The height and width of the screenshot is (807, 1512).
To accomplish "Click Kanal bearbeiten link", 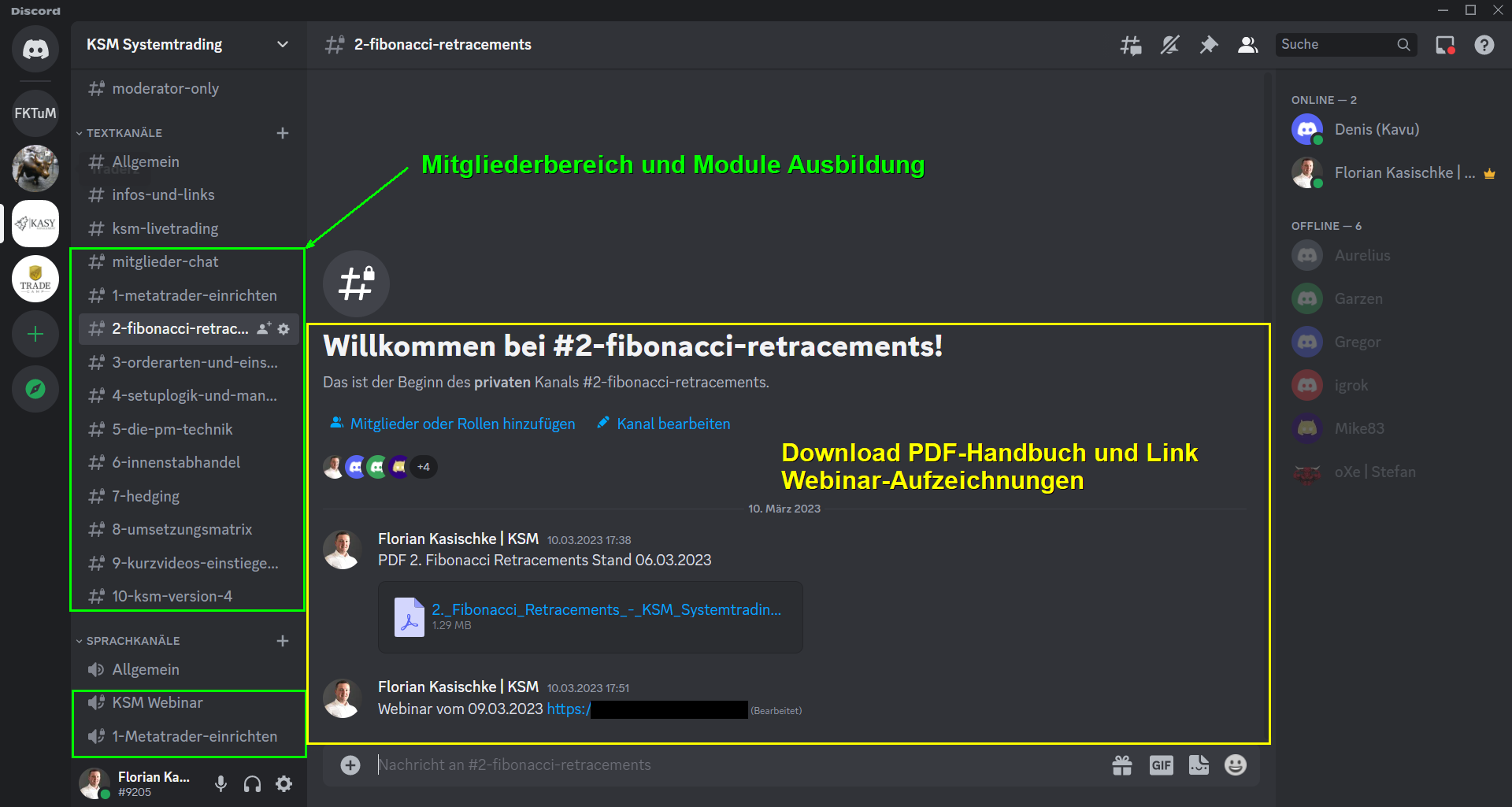I will tap(663, 424).
